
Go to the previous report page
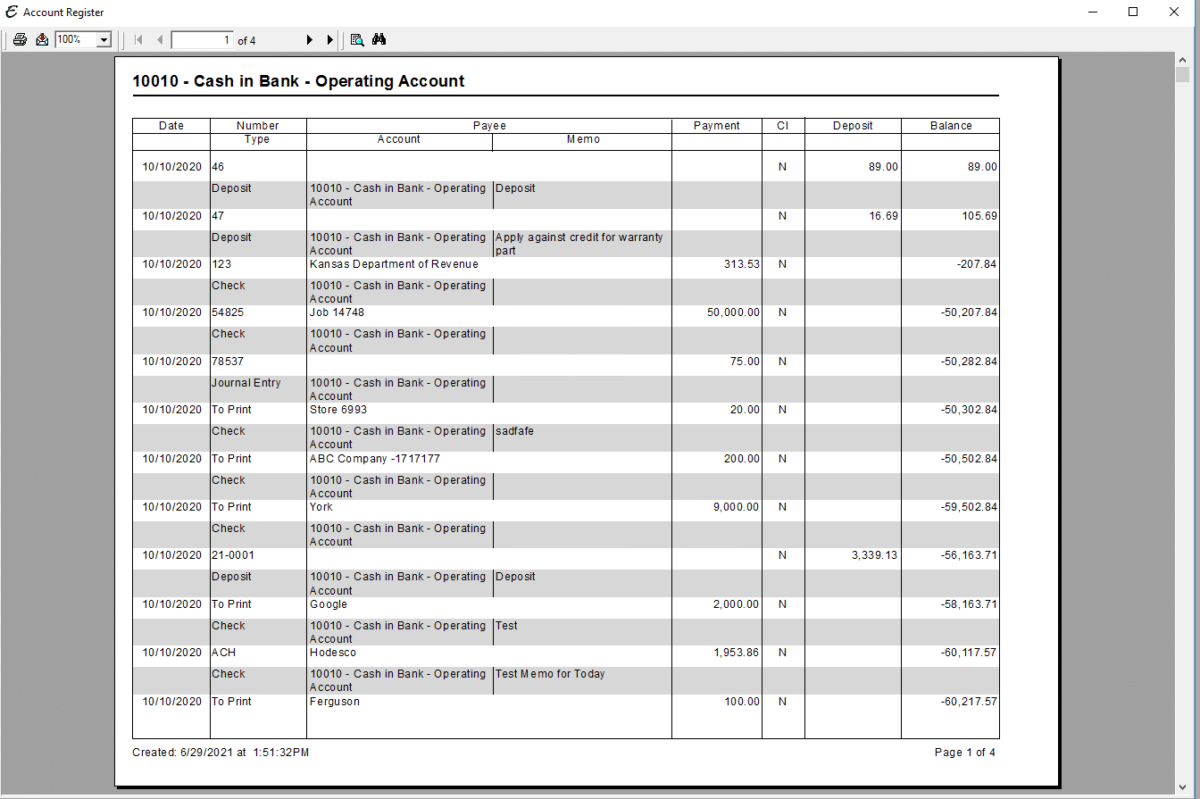158,39
